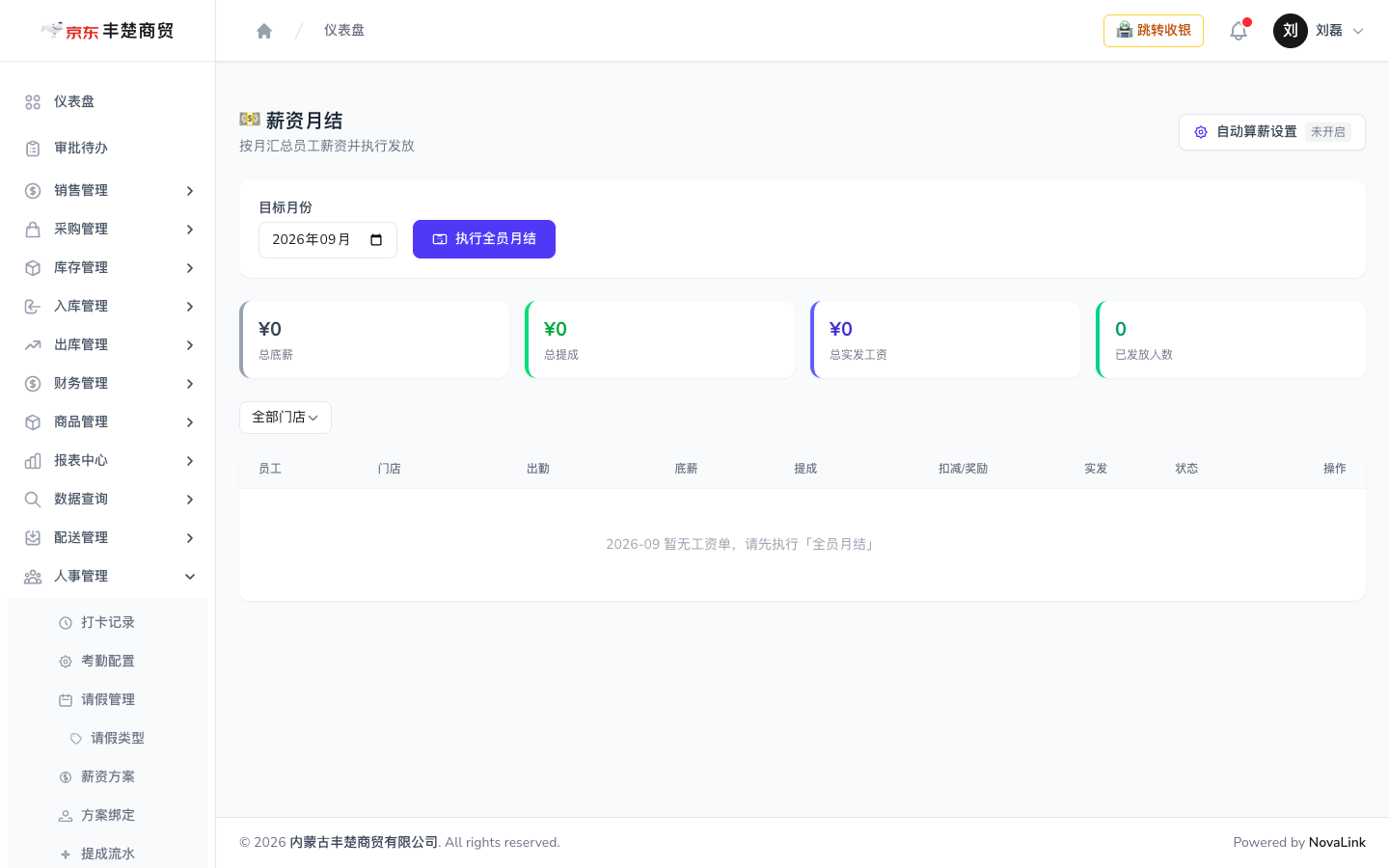Click the 采购管理 bag icon
Viewport: 1389px width, 868px height.
33,230
